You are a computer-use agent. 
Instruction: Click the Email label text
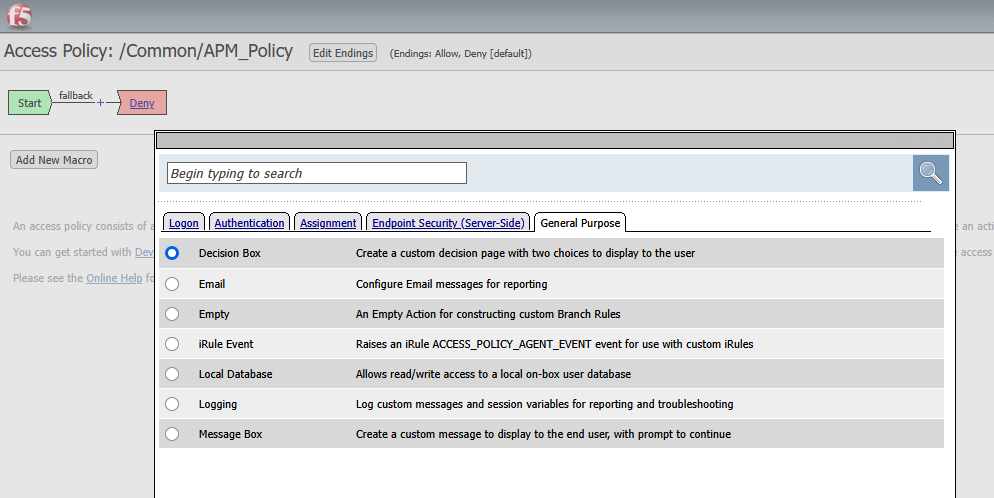(x=212, y=284)
